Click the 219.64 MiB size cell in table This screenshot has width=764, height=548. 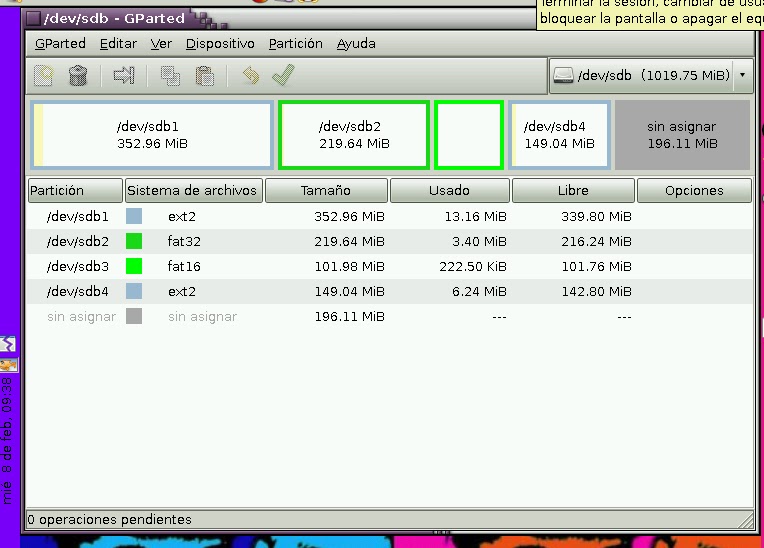coord(349,242)
